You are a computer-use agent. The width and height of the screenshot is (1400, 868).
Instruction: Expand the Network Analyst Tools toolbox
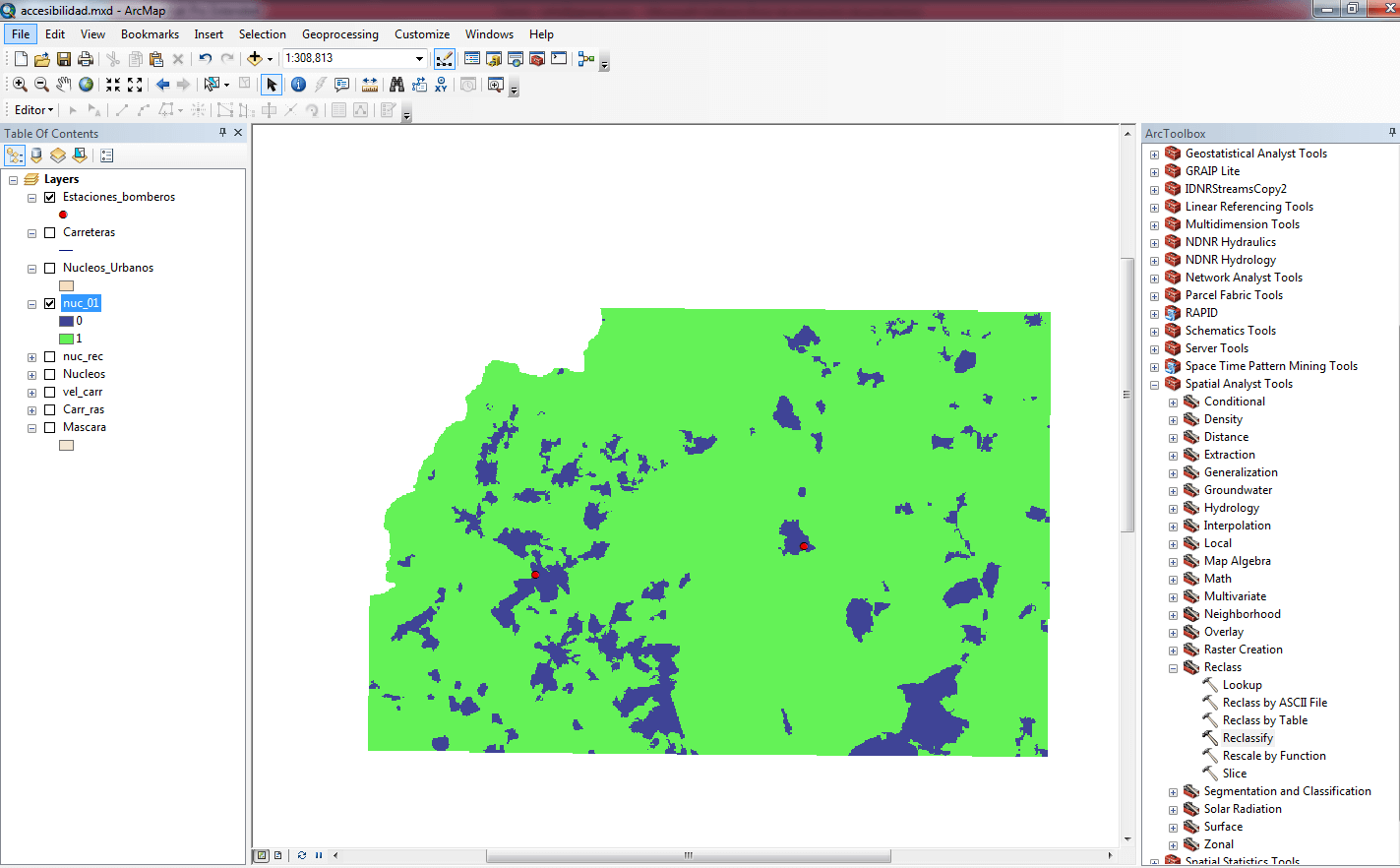point(1154,279)
